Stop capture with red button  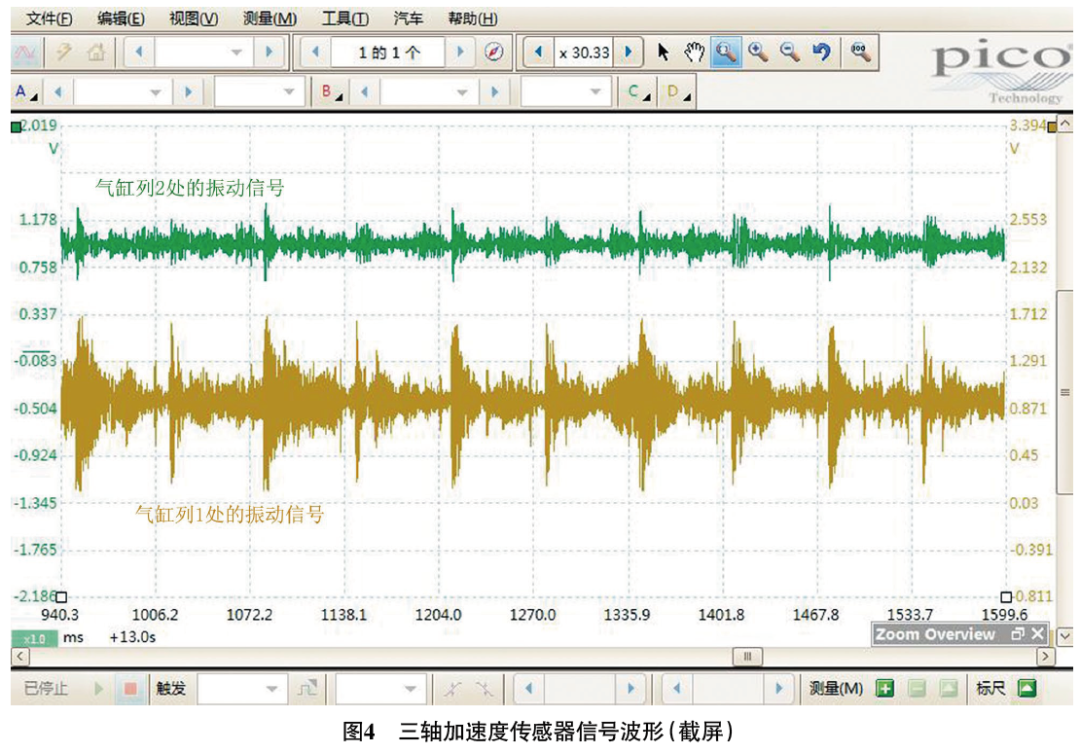tap(130, 688)
